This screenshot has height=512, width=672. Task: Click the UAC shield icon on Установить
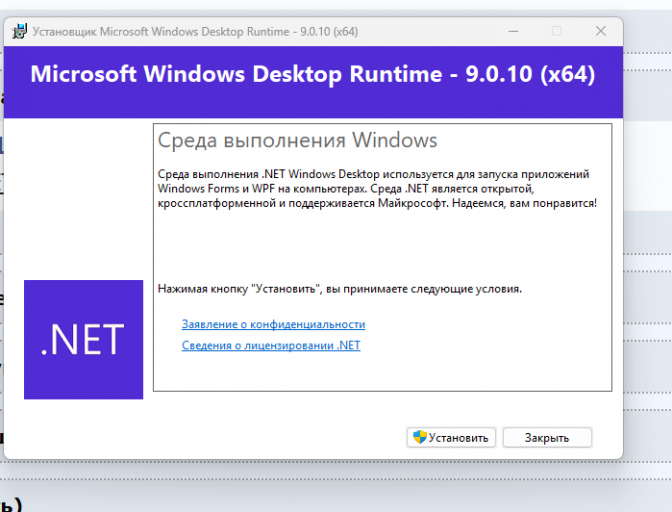click(420, 437)
